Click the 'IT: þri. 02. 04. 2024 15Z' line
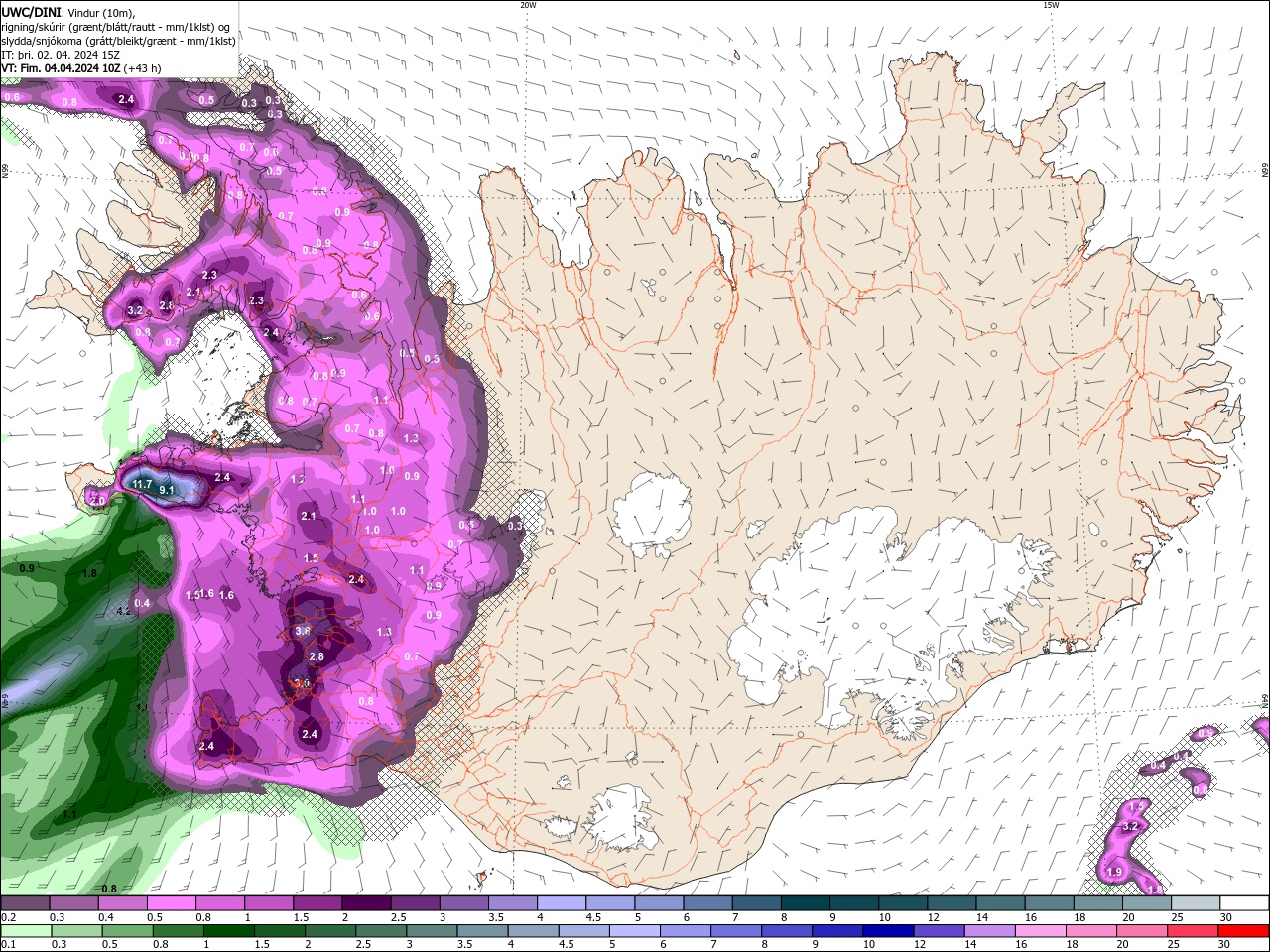This screenshot has width=1270, height=952. (x=61, y=55)
